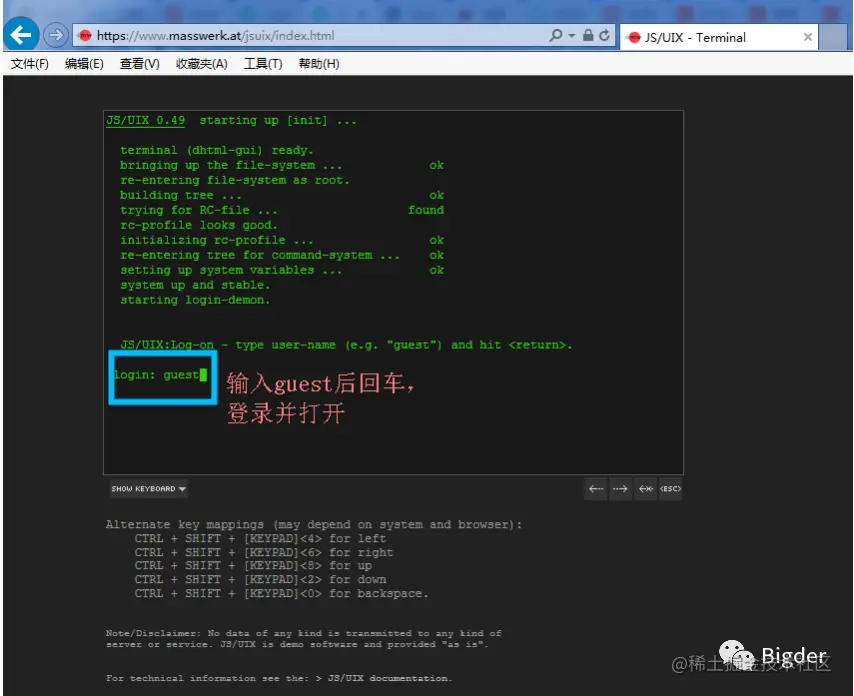Click the terminal ESC key button

670,489
